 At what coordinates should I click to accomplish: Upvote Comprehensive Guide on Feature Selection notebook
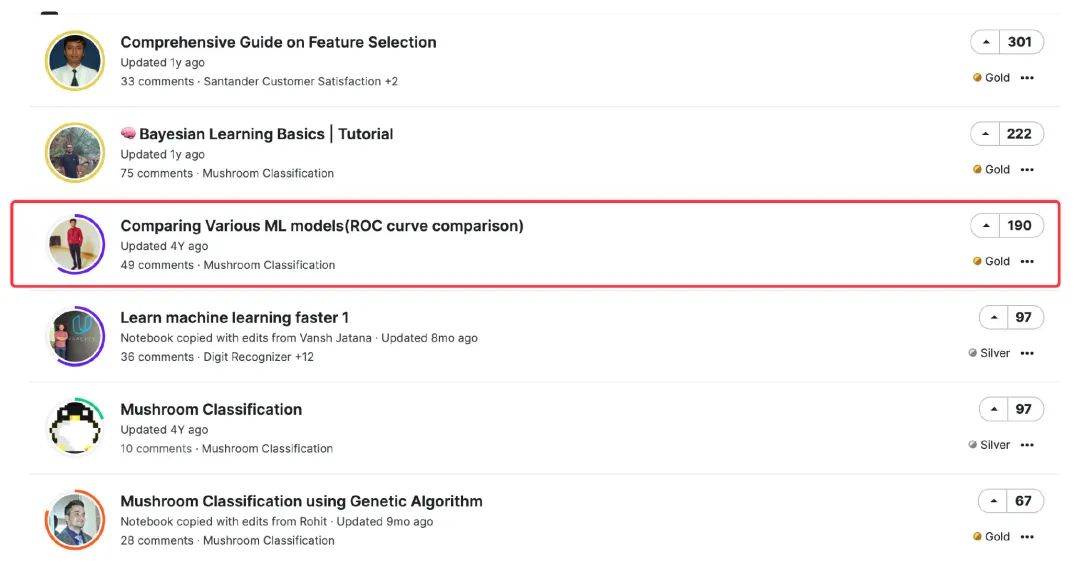tap(986, 42)
